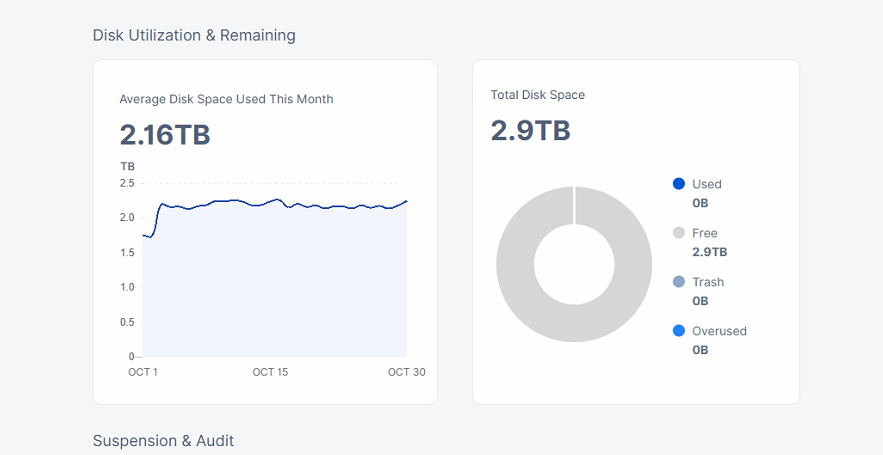Screen dimensions: 883x455
Task: Toggle the Used legend label
Action: point(706,184)
